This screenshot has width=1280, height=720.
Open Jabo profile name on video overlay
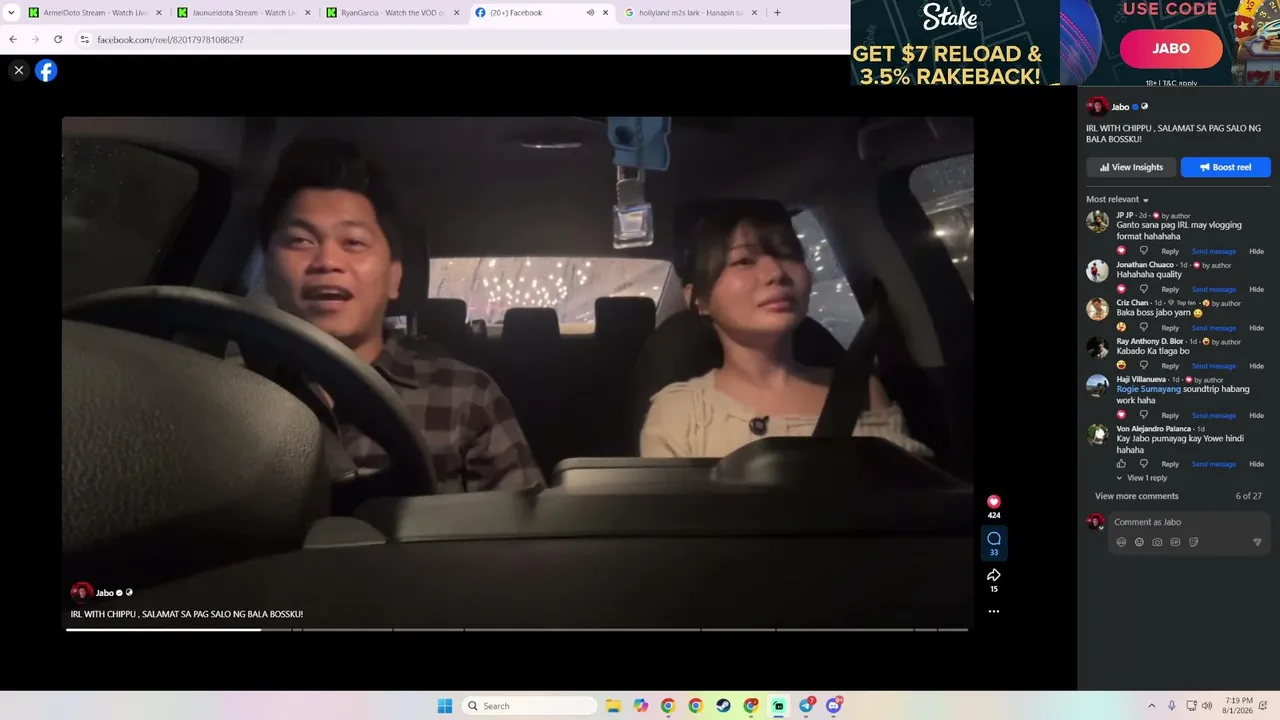[104, 593]
